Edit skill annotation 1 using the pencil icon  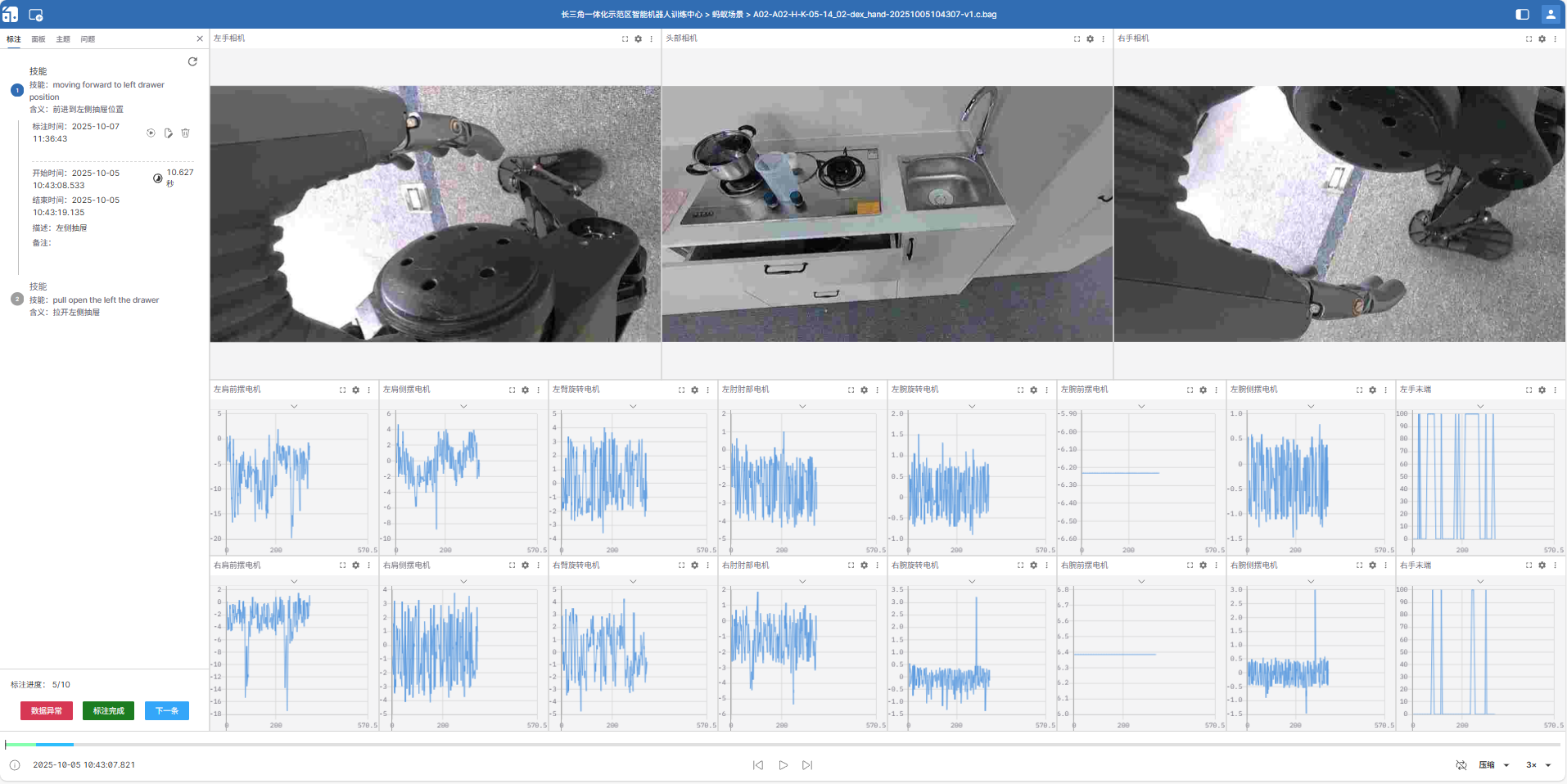click(x=168, y=133)
